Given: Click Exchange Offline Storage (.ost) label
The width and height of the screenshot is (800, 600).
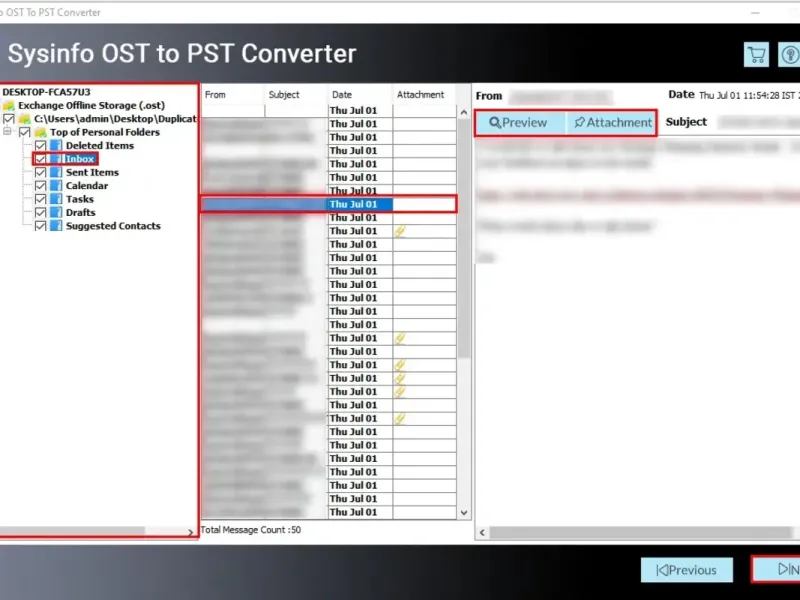Looking at the screenshot, I should [92, 106].
